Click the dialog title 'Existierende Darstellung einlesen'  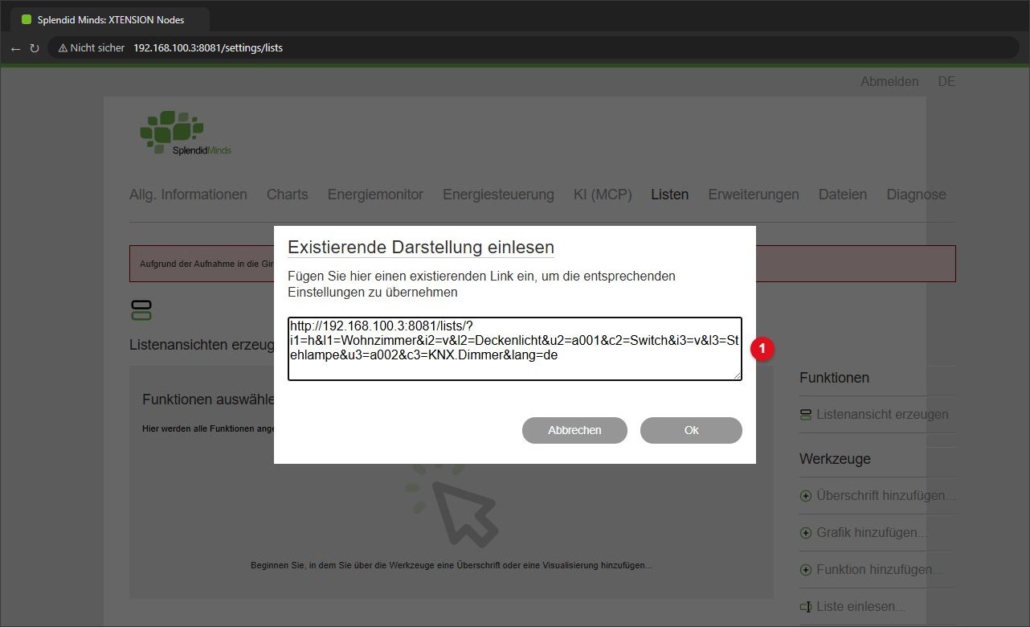click(x=420, y=248)
